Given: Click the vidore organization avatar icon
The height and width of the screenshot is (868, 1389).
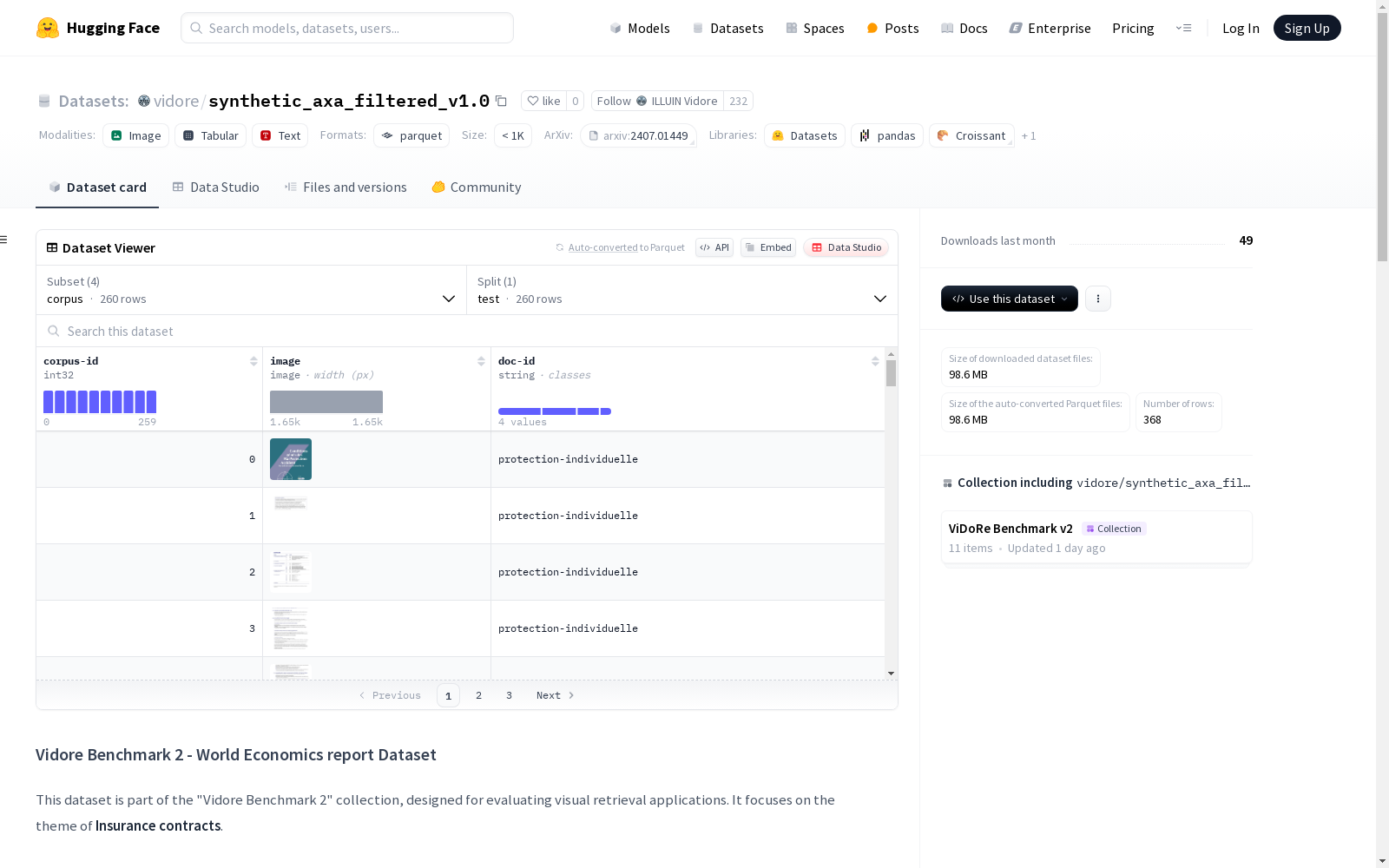Looking at the screenshot, I should (x=144, y=101).
